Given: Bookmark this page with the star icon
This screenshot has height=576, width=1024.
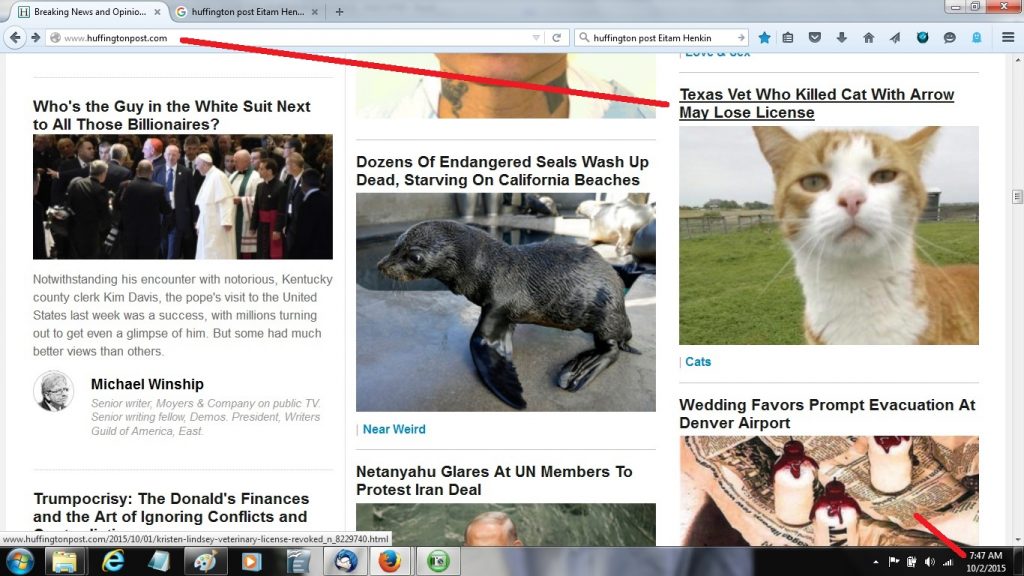Looking at the screenshot, I should [x=764, y=38].
